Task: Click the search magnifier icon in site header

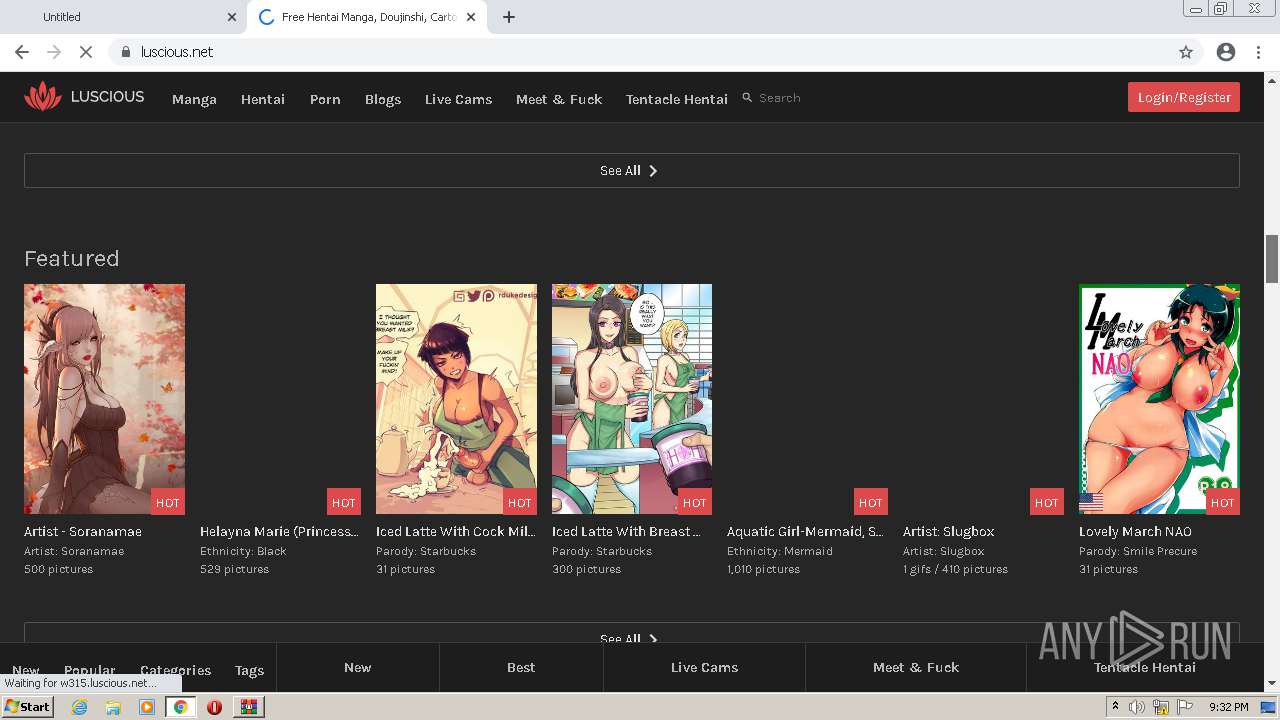Action: [747, 98]
